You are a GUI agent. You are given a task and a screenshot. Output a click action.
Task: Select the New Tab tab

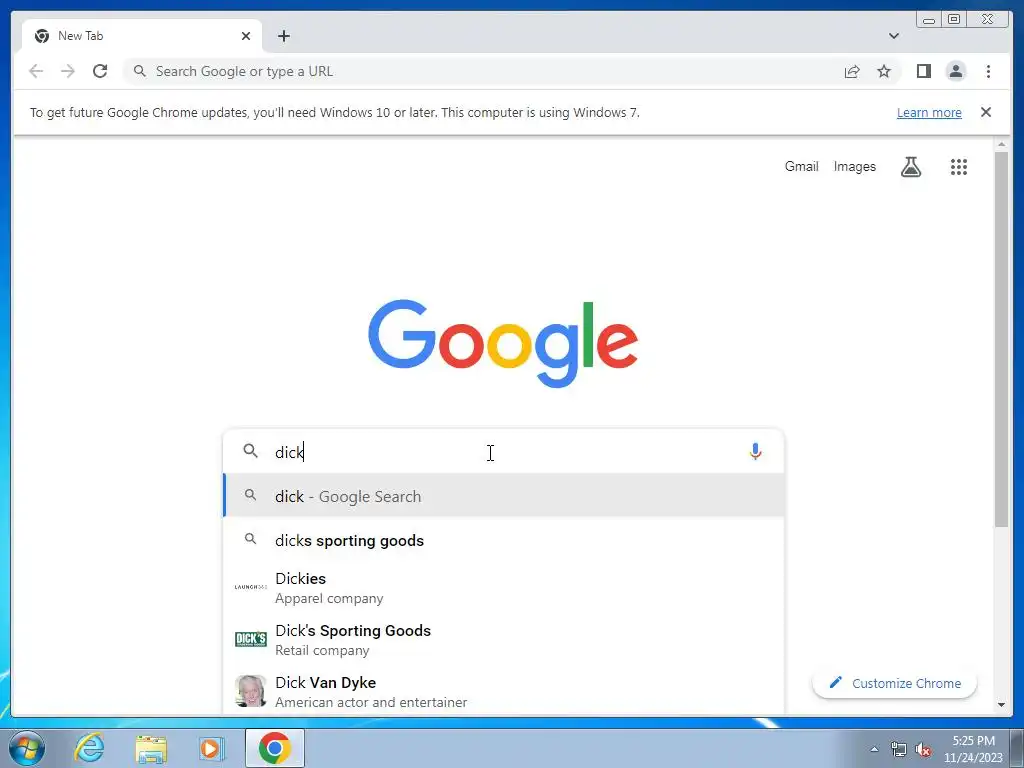(142, 36)
